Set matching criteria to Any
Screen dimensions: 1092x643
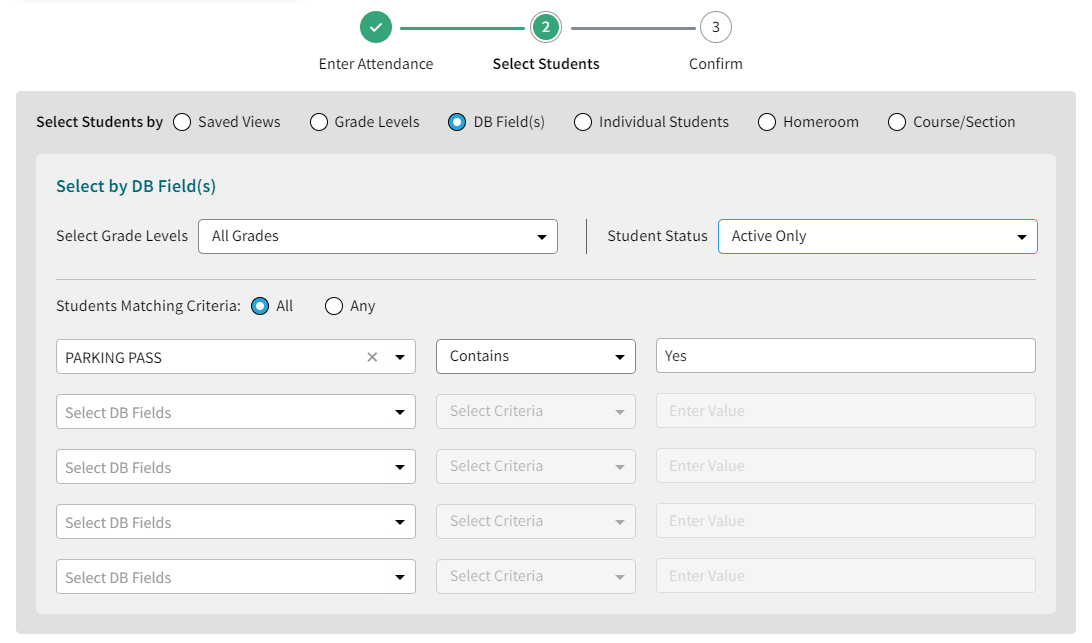coord(334,306)
